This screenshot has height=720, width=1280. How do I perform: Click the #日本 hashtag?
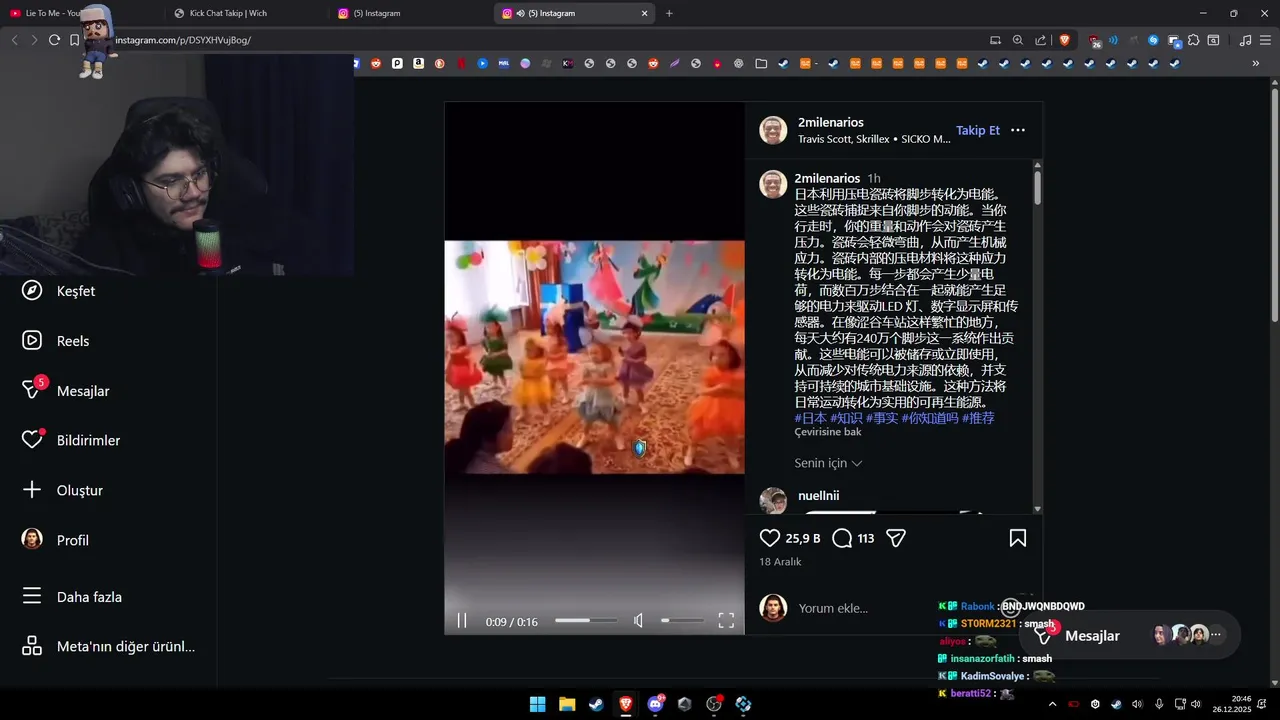click(x=810, y=418)
